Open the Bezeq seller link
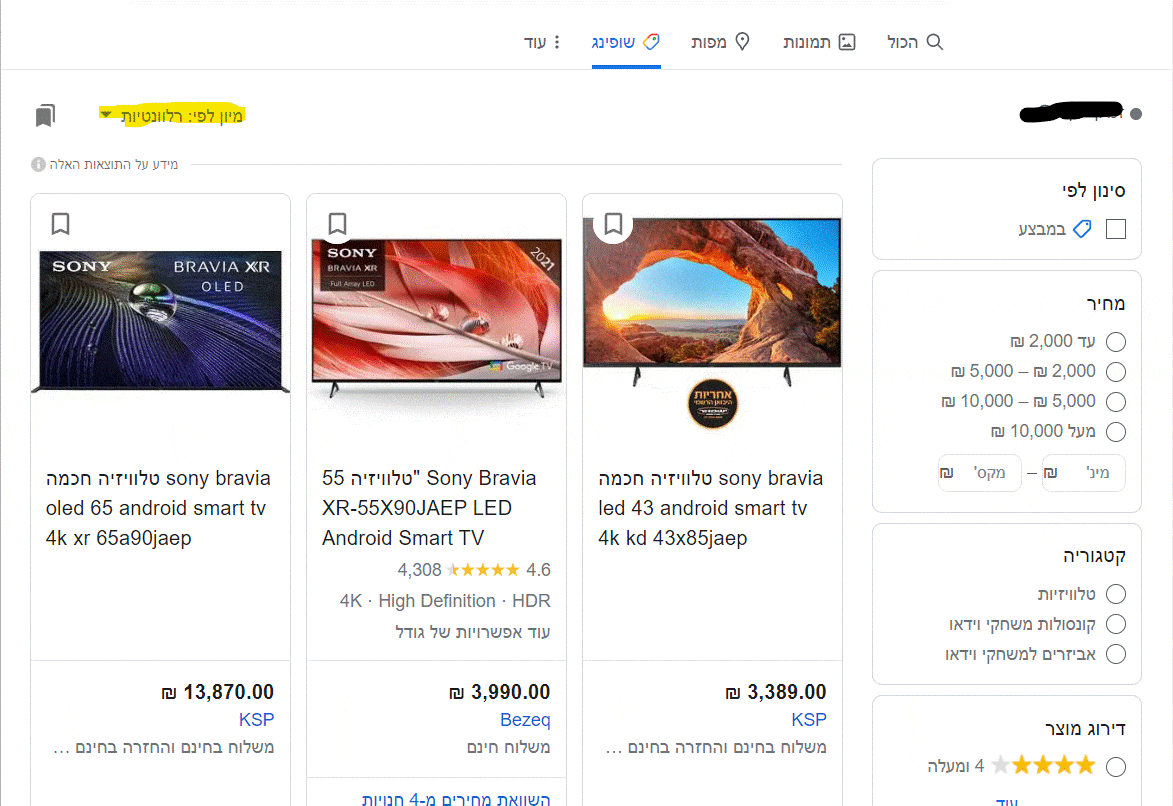The height and width of the screenshot is (806, 1173). click(525, 720)
